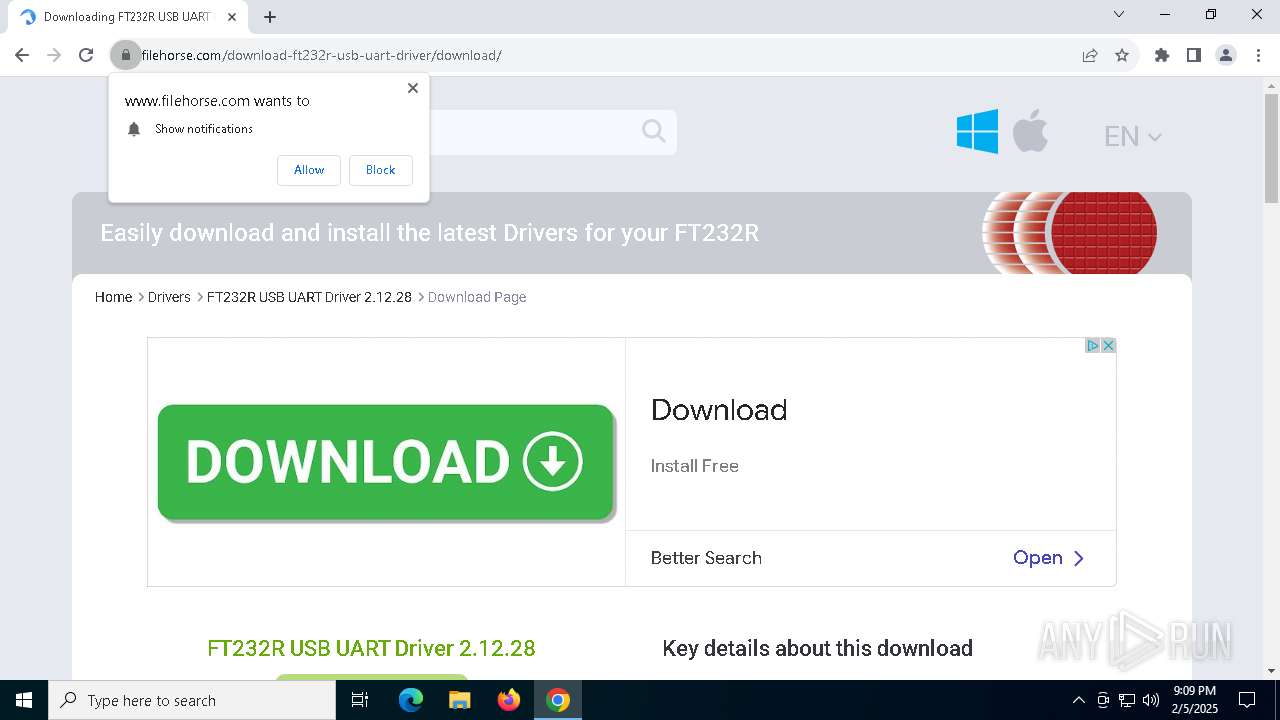Click the Download Install Free ad title
The height and width of the screenshot is (720, 1280).
[719, 410]
